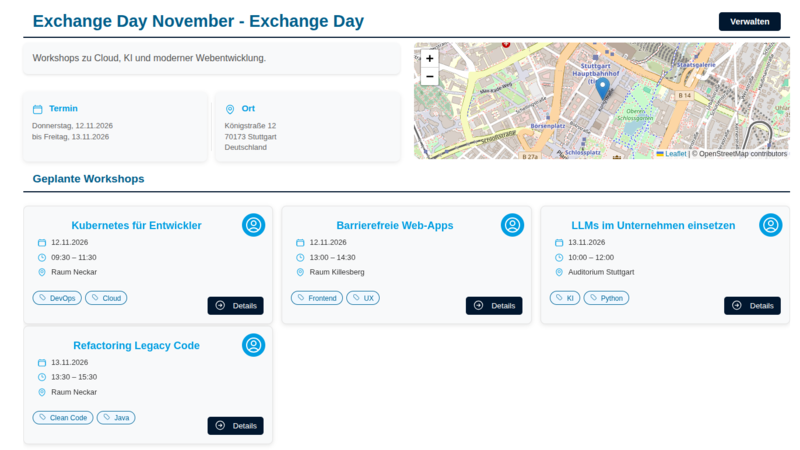Click the bis Freitag, 13.11.2026 text
The width and height of the screenshot is (800, 450).
click(70, 137)
